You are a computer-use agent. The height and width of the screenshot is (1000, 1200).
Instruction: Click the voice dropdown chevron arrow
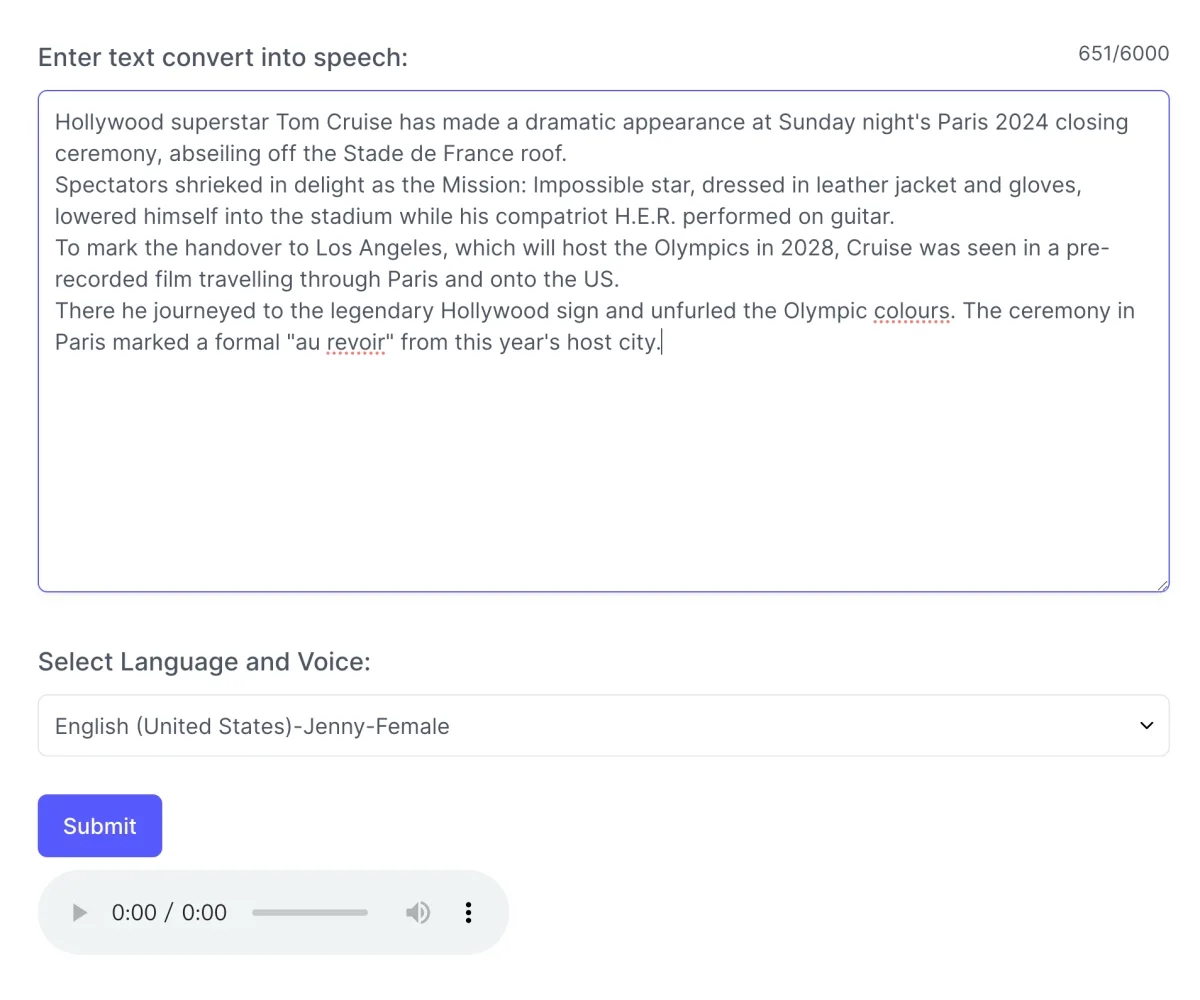tap(1146, 726)
